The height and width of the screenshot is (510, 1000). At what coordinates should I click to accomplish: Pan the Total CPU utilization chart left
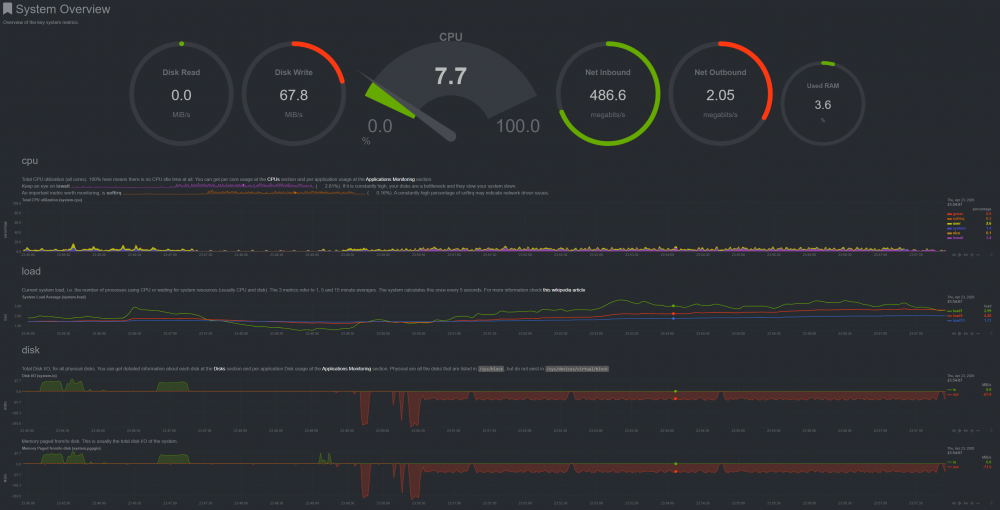954,255
